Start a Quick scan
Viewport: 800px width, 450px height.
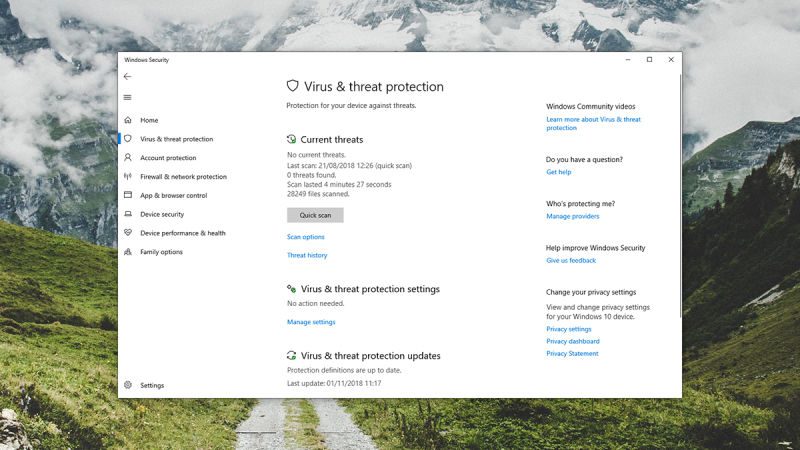315,215
